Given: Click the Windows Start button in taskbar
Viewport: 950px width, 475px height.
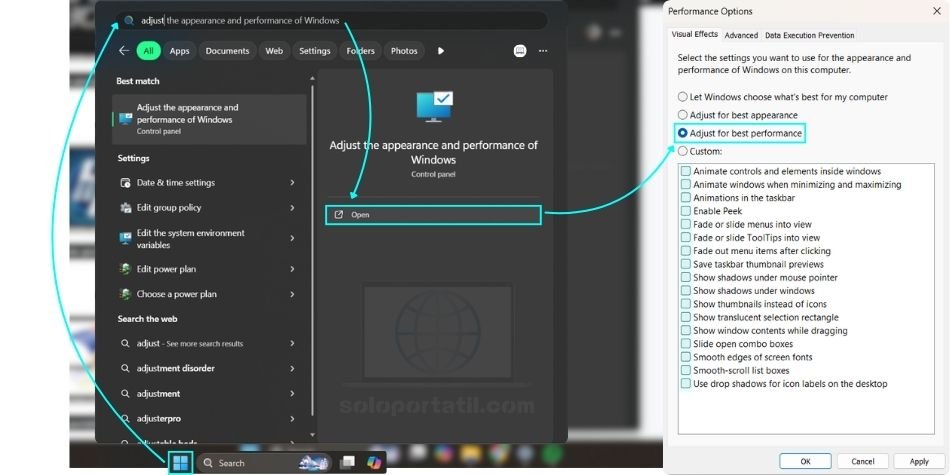Looking at the screenshot, I should click(x=180, y=463).
